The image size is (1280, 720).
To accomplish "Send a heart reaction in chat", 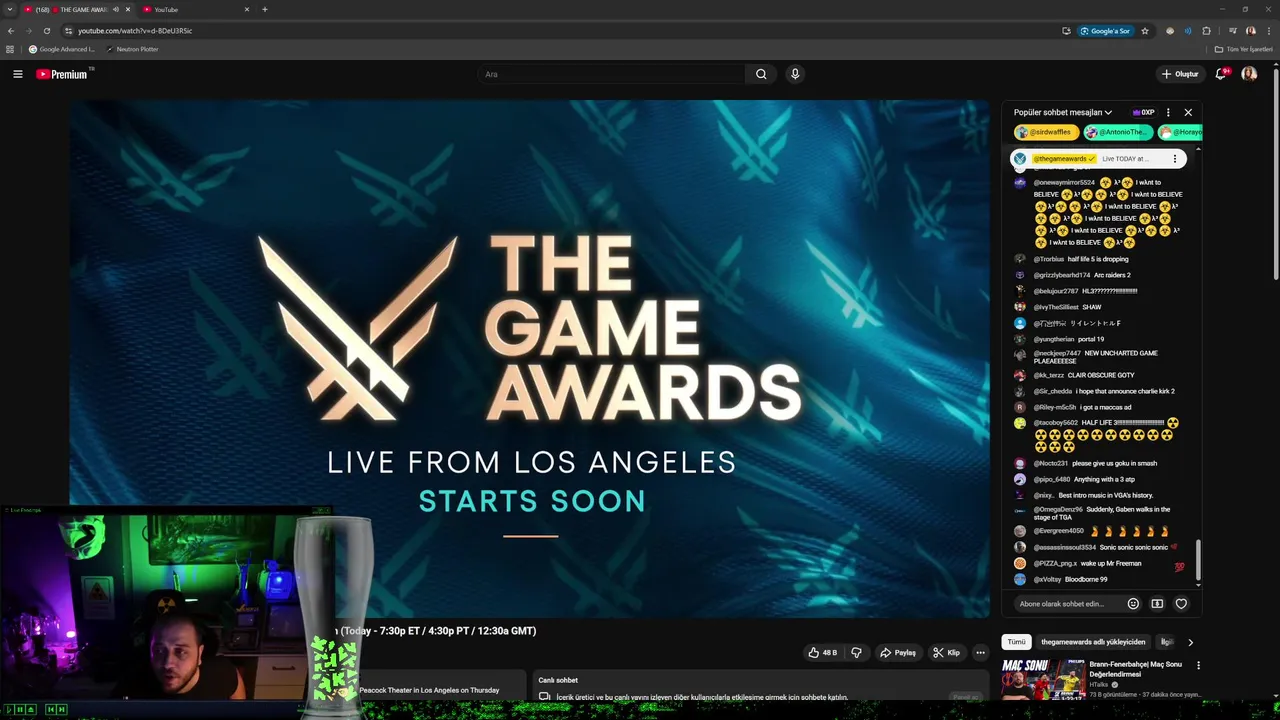I will pyautogui.click(x=1181, y=604).
